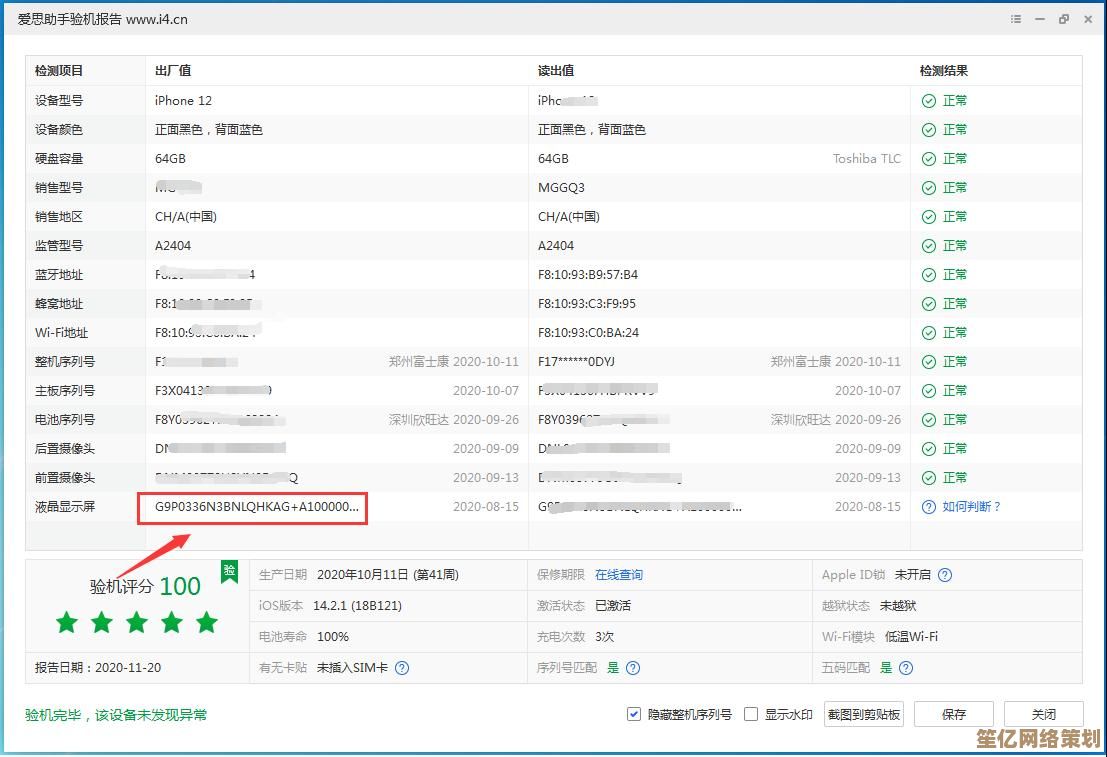This screenshot has width=1107, height=757.
Task: Restore down the report window
Action: (1063, 19)
